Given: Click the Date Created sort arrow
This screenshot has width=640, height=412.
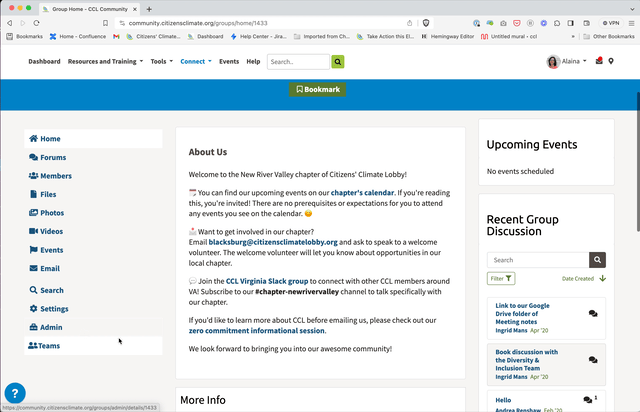Looking at the screenshot, I should coord(602,278).
